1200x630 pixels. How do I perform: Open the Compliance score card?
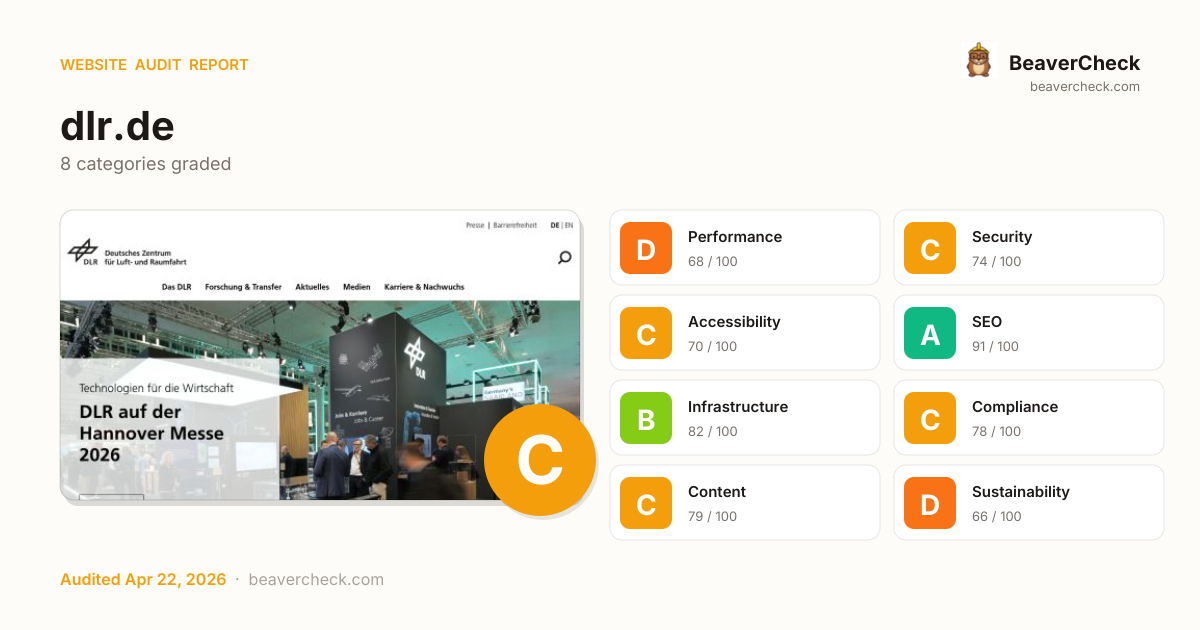pos(1029,418)
